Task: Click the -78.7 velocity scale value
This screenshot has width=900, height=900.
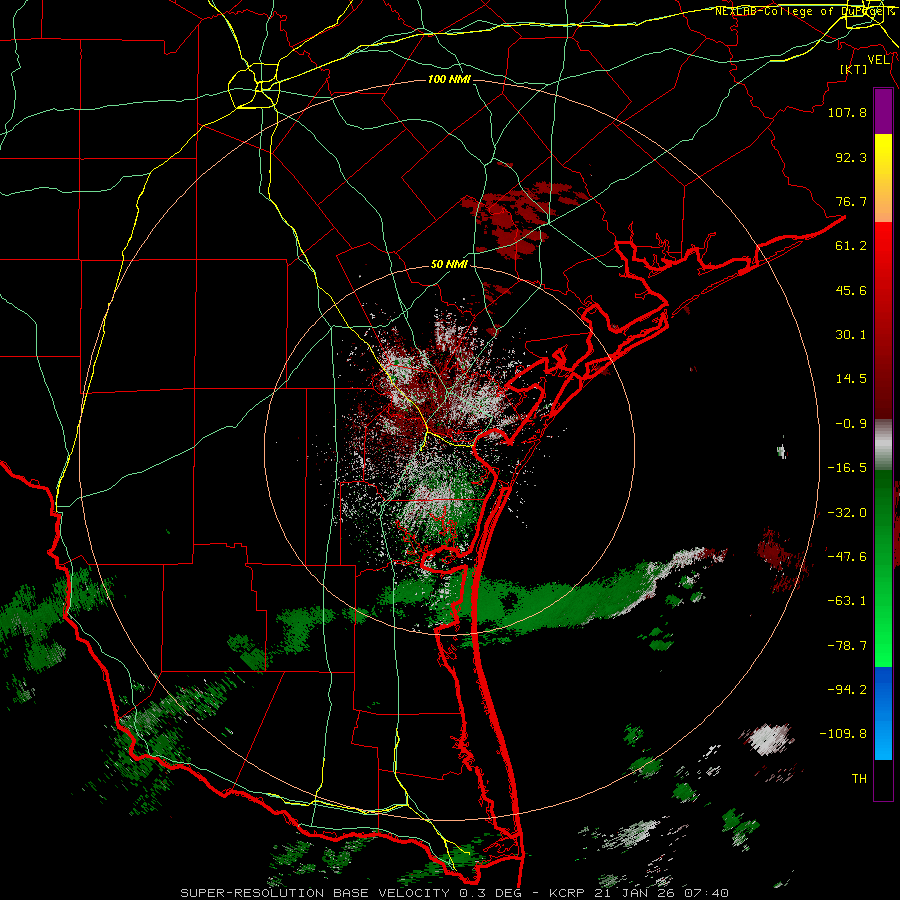Action: [x=847, y=646]
